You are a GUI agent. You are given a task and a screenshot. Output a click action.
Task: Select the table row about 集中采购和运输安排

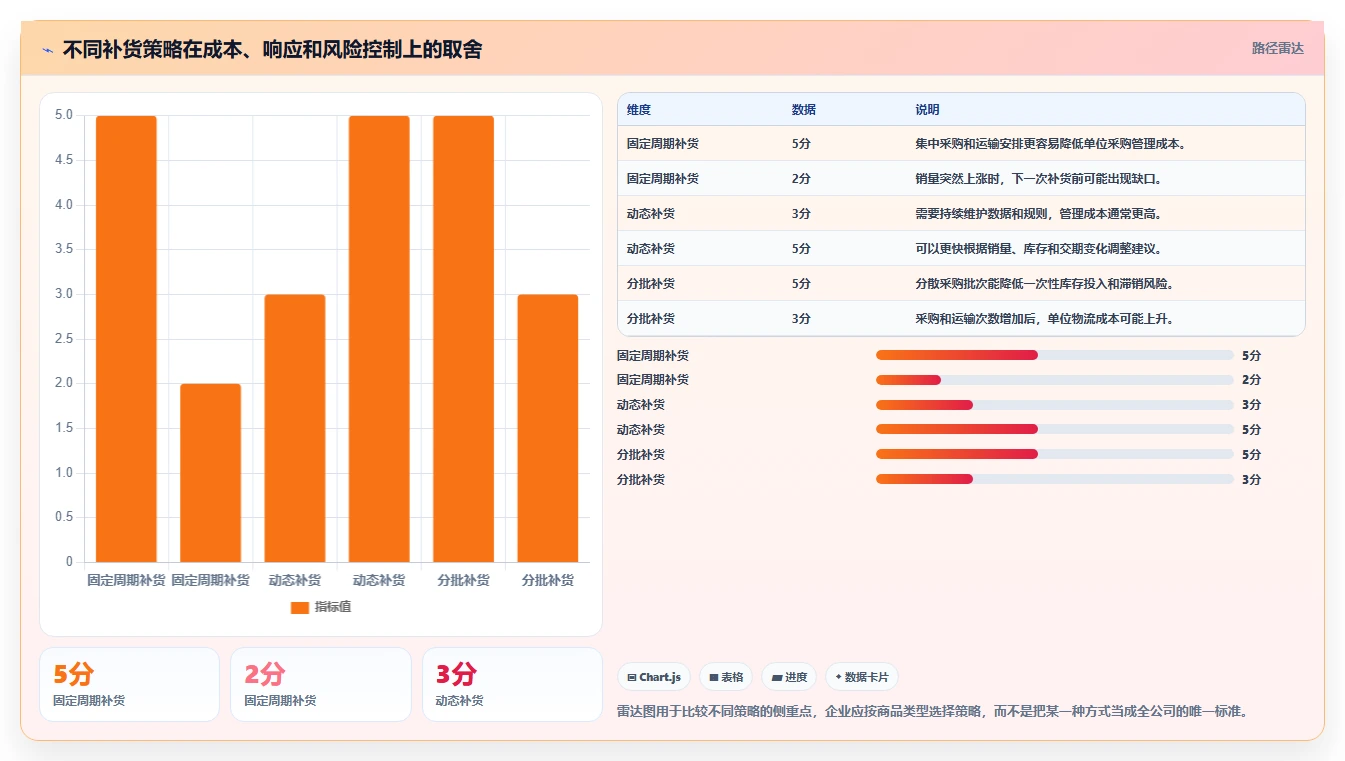pyautogui.click(x=961, y=144)
